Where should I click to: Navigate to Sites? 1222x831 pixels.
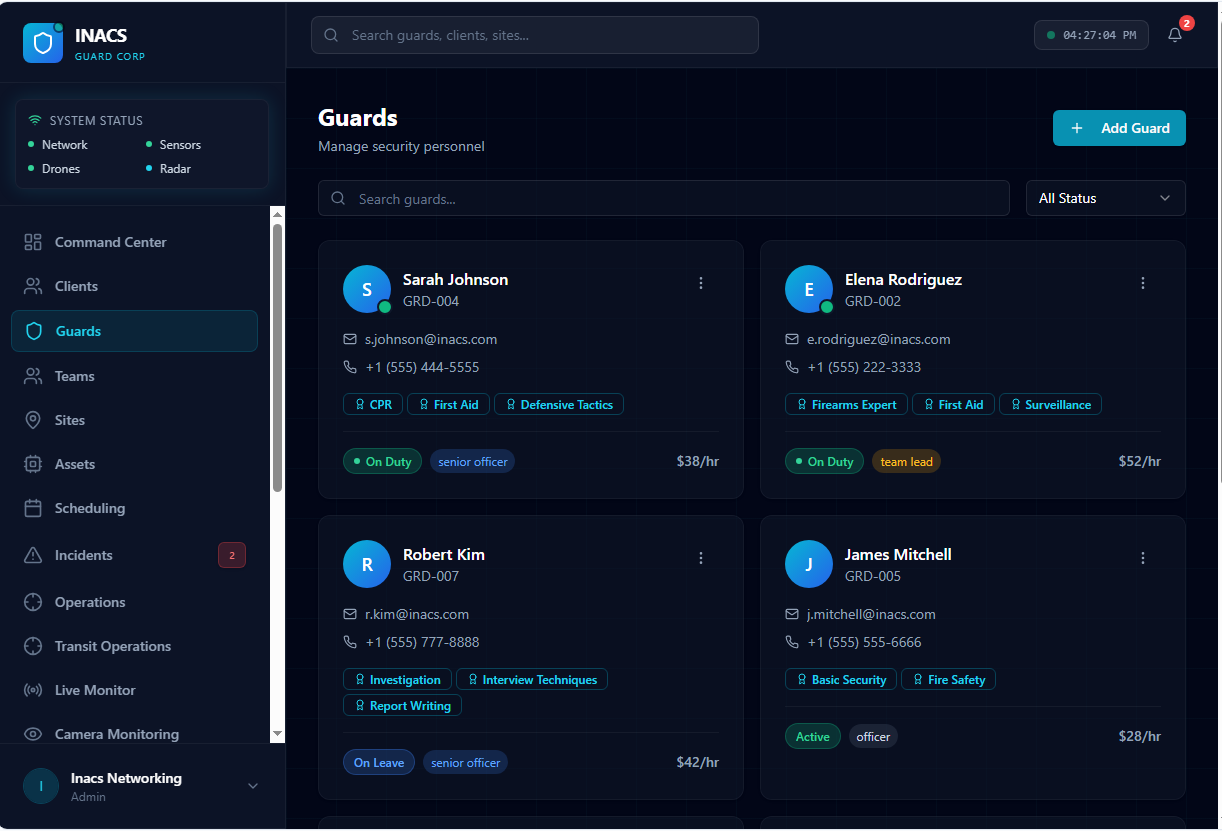134,420
